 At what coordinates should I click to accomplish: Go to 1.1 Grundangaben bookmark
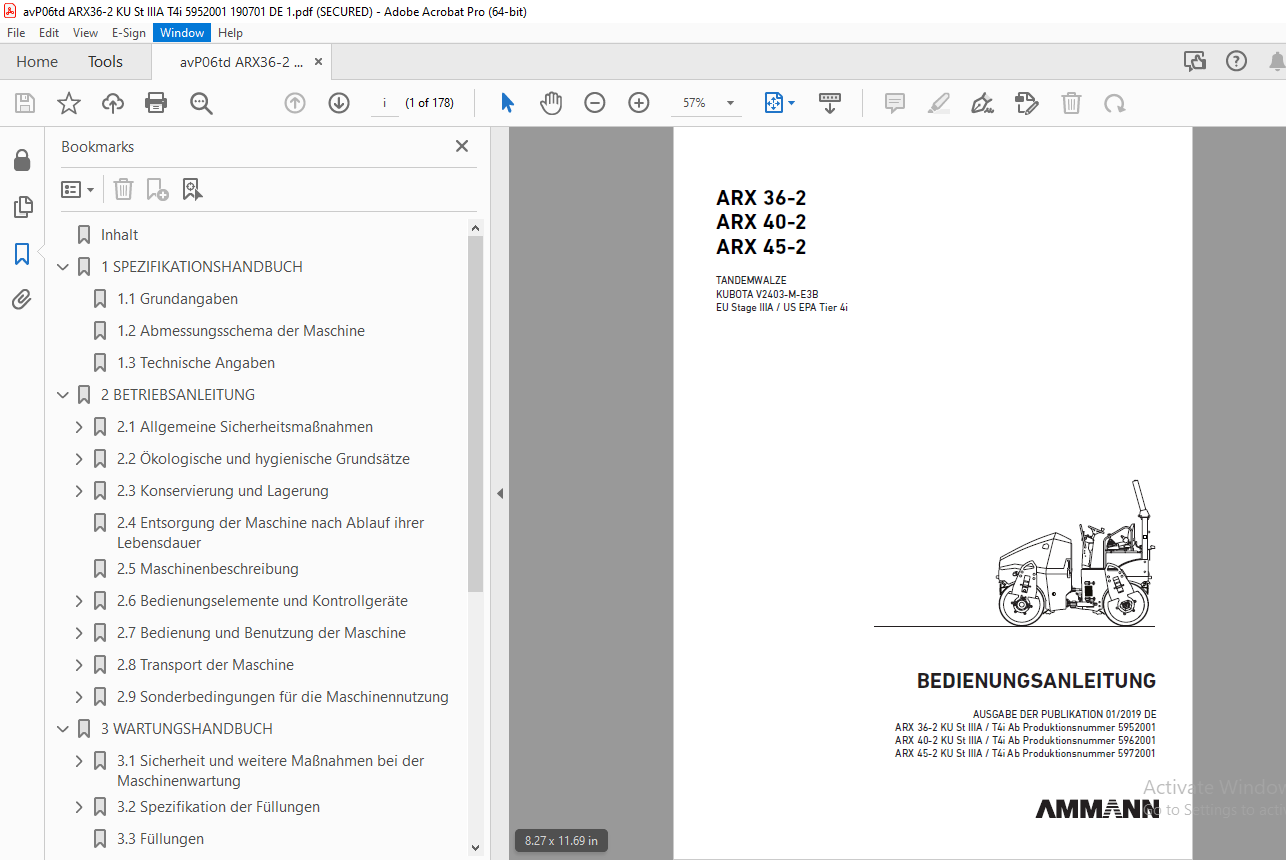click(x=178, y=299)
